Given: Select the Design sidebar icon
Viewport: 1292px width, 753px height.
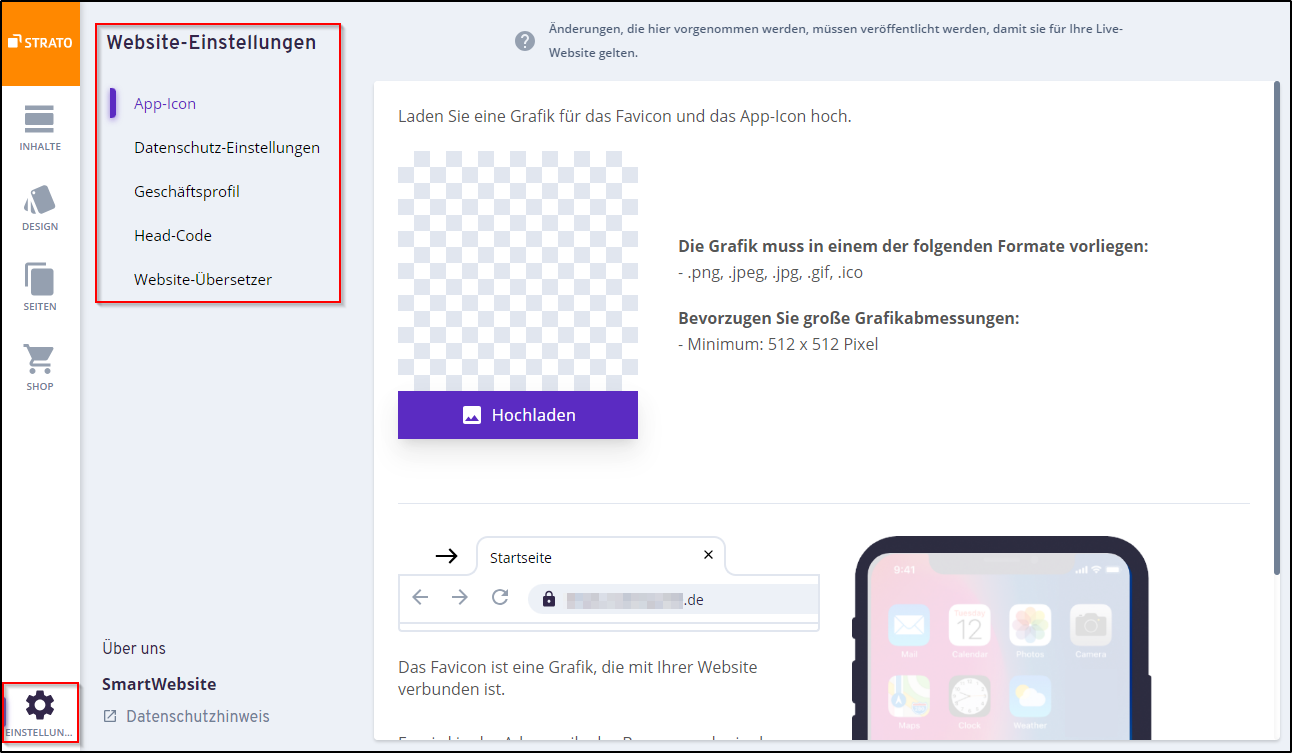Looking at the screenshot, I should [40, 205].
